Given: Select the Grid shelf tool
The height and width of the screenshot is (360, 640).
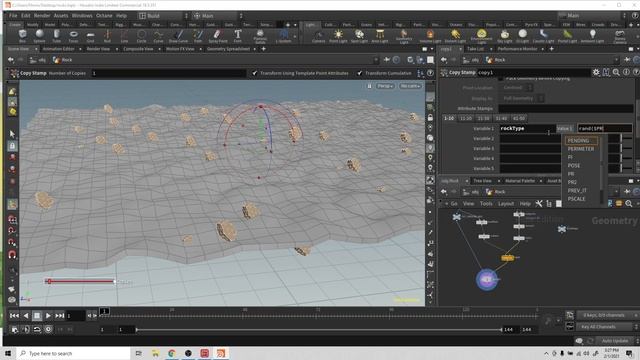Looking at the screenshot, I should (x=90, y=36).
